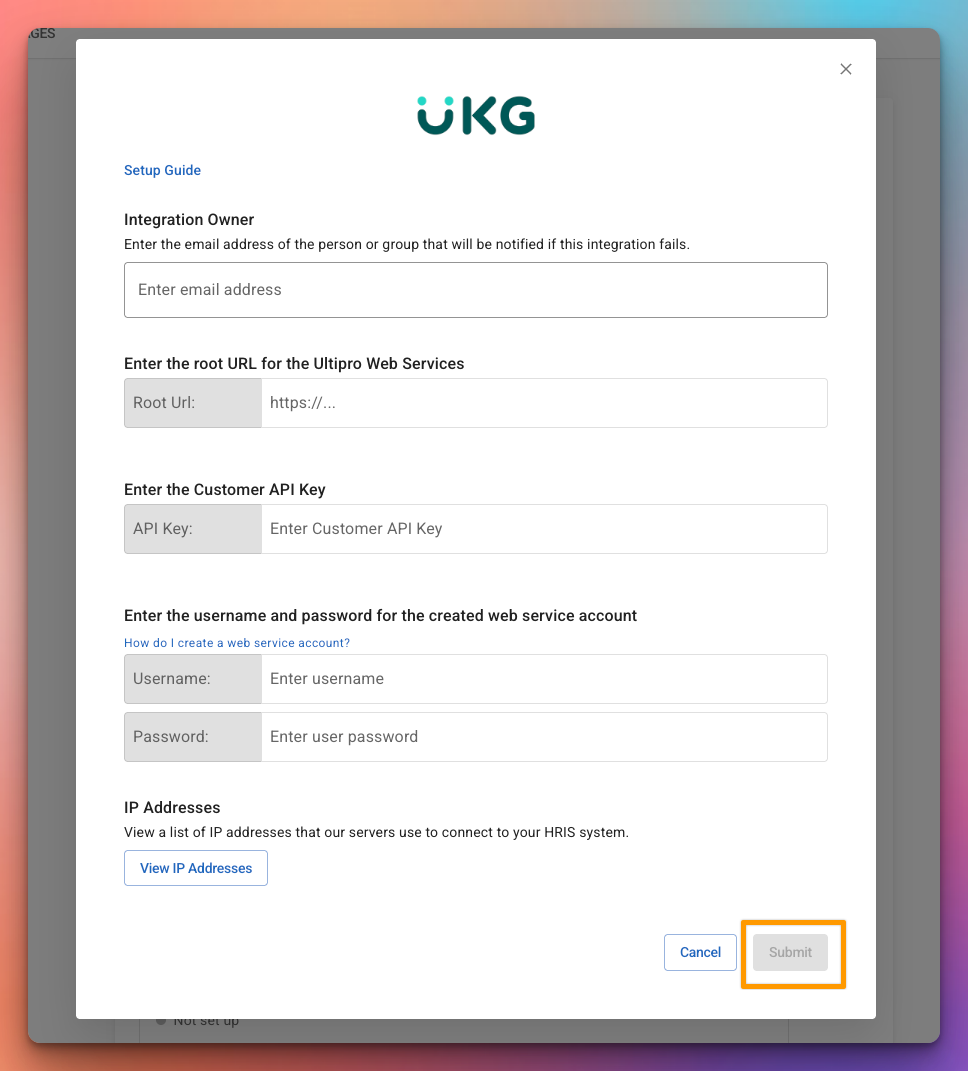Click into the Root Url https field

click(544, 403)
